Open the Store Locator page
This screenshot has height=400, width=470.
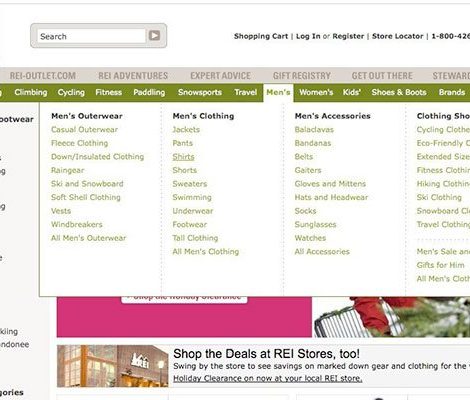click(x=397, y=36)
